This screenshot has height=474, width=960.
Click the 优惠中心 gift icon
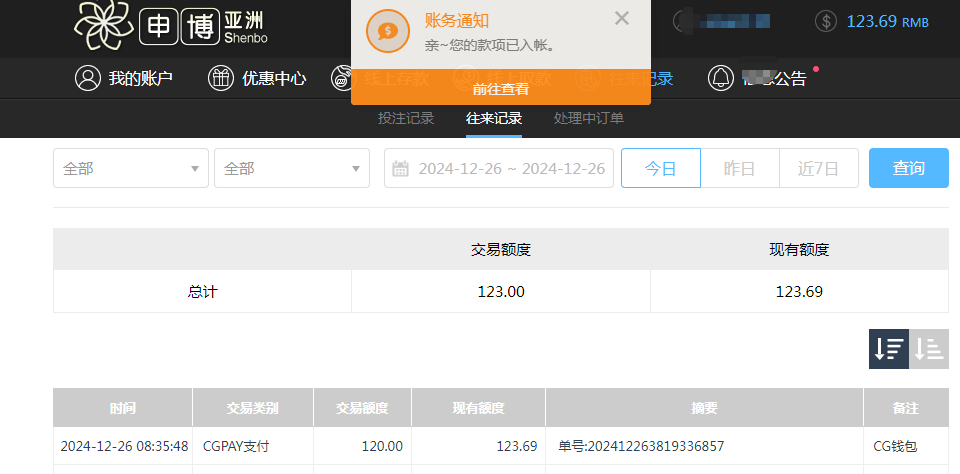pos(221,78)
